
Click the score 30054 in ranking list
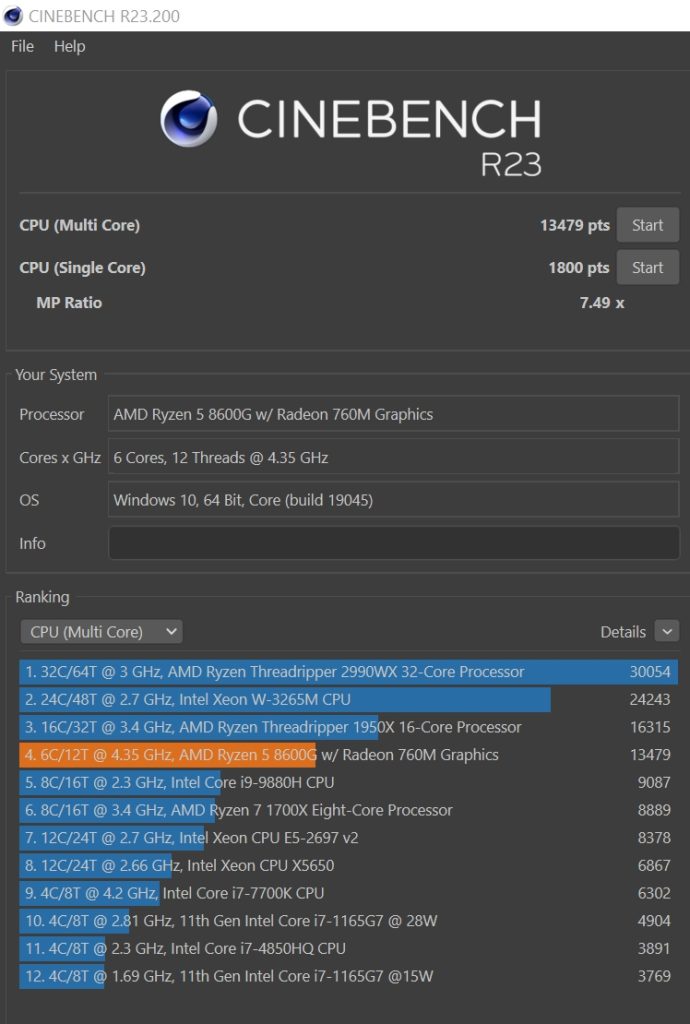pyautogui.click(x=650, y=672)
